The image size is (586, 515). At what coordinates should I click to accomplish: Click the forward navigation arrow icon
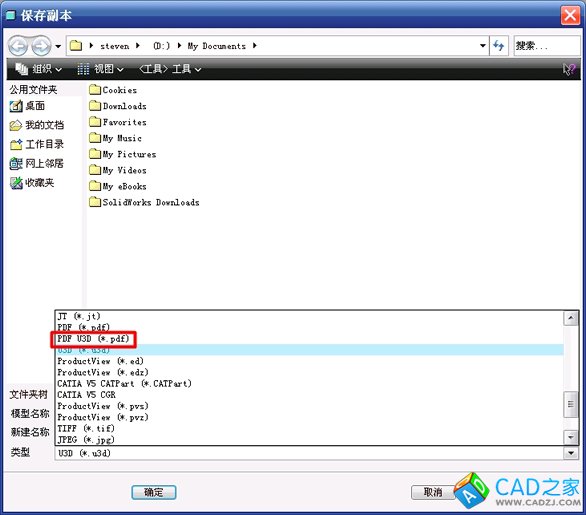click(41, 46)
